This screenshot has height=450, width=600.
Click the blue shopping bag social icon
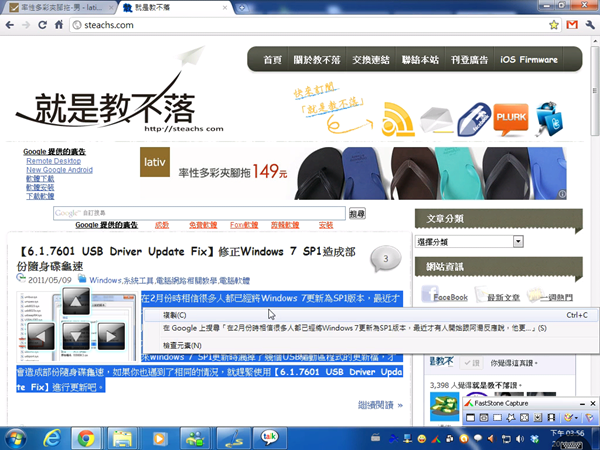(549, 119)
